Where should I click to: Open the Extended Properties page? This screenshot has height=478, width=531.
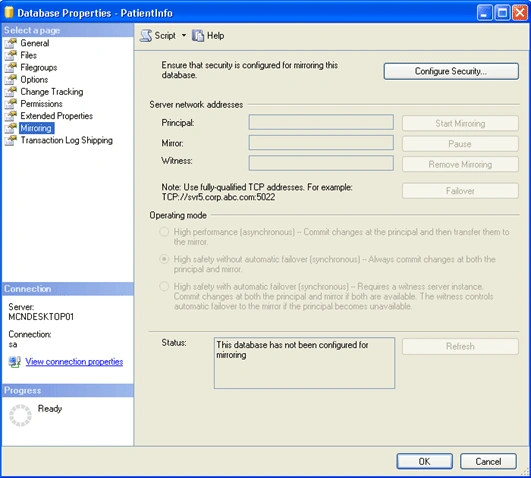pyautogui.click(x=57, y=116)
